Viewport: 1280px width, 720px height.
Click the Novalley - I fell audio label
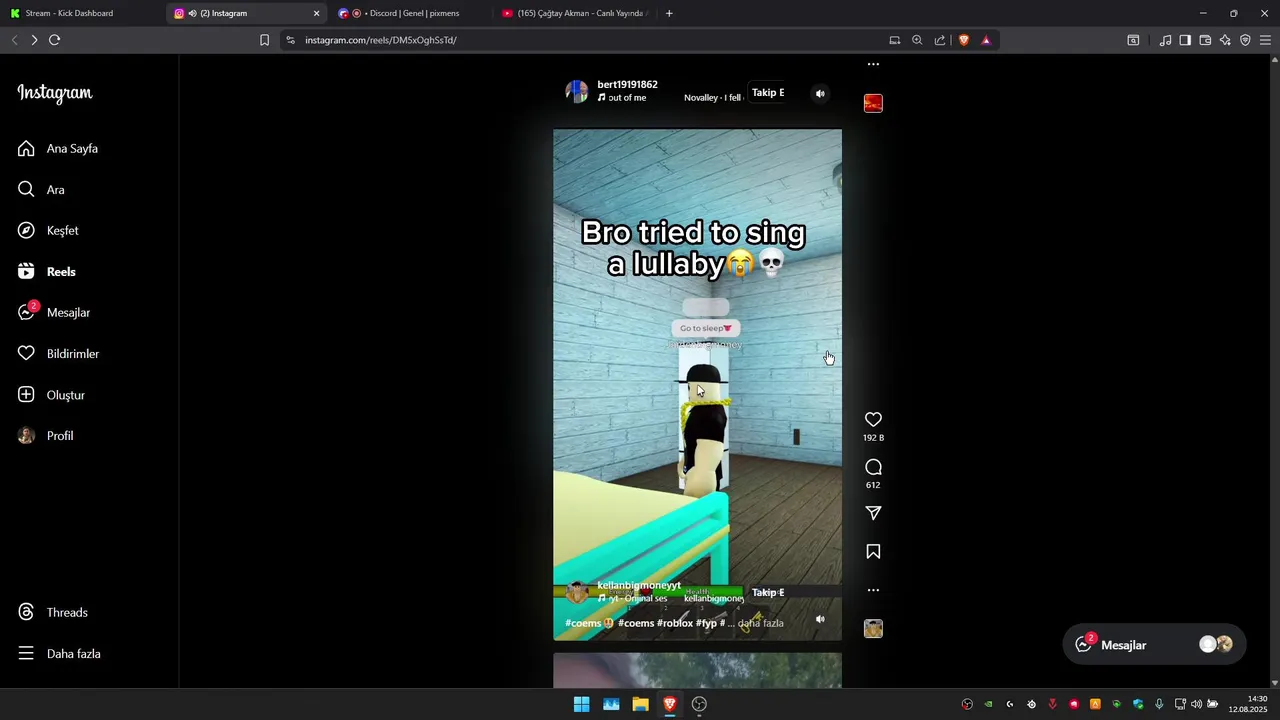click(x=713, y=98)
